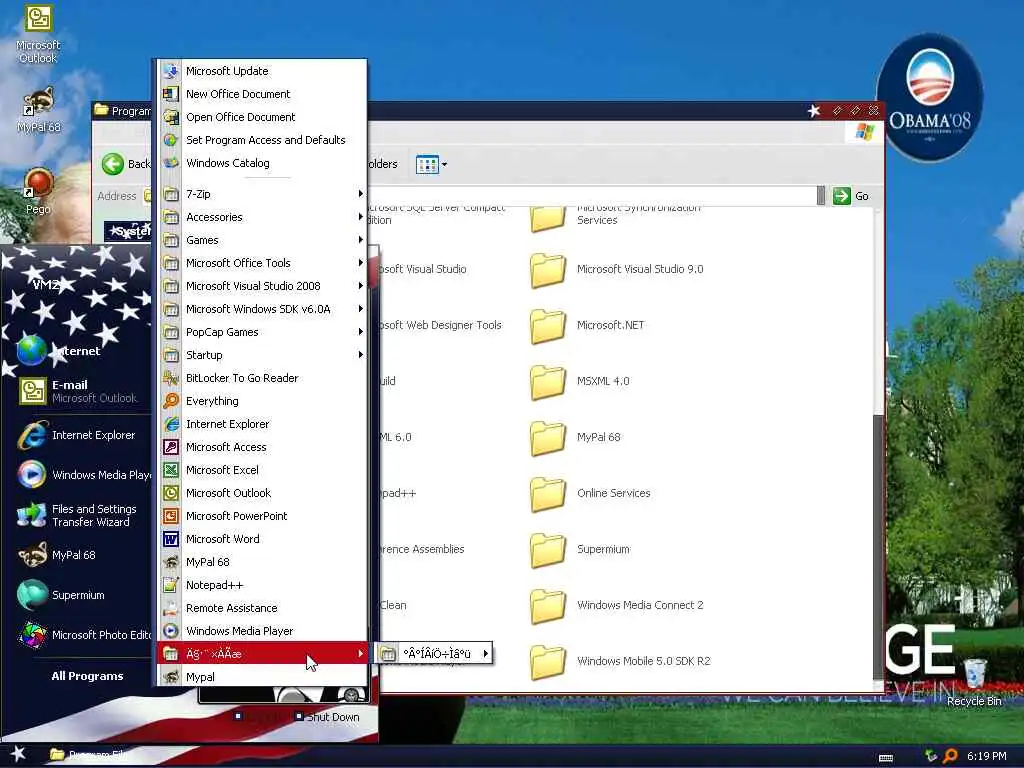Expand the Microsoft Visual Studio 2008 submenu

click(261, 286)
